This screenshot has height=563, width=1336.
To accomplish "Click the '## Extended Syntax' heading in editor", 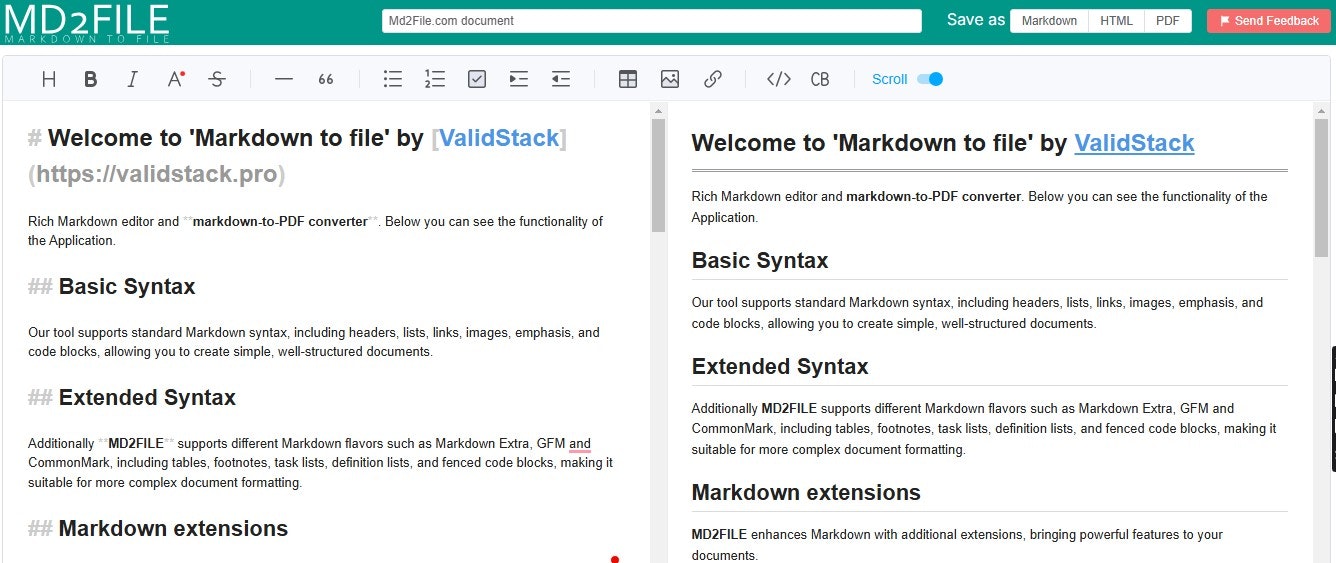I will click(132, 398).
